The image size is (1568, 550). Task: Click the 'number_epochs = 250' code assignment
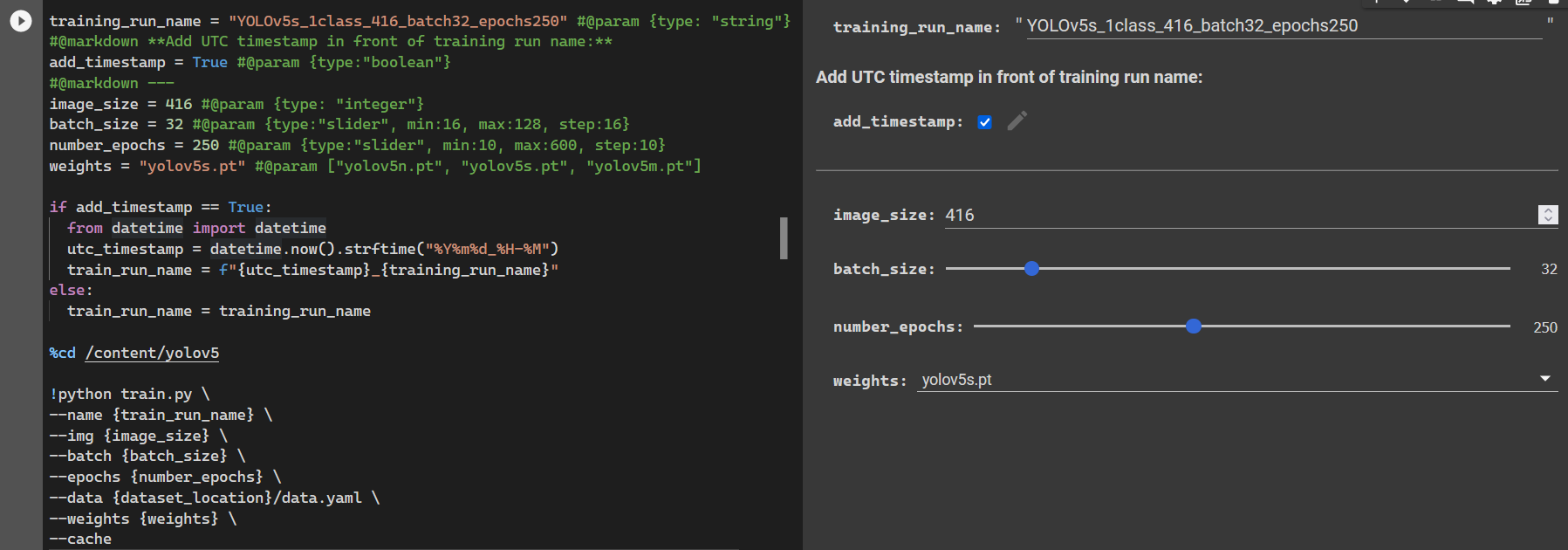[134, 145]
